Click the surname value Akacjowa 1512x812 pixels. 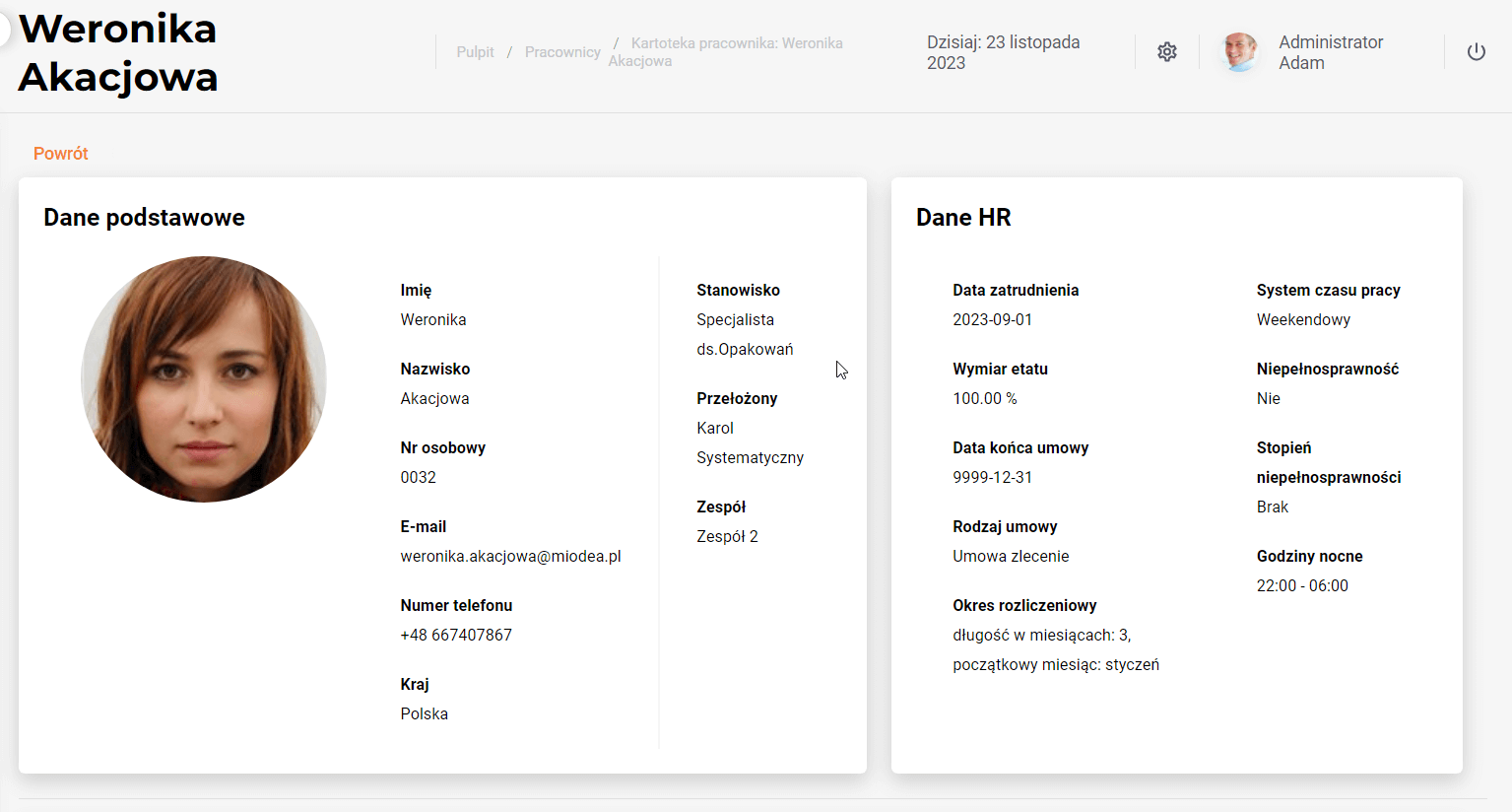point(434,398)
